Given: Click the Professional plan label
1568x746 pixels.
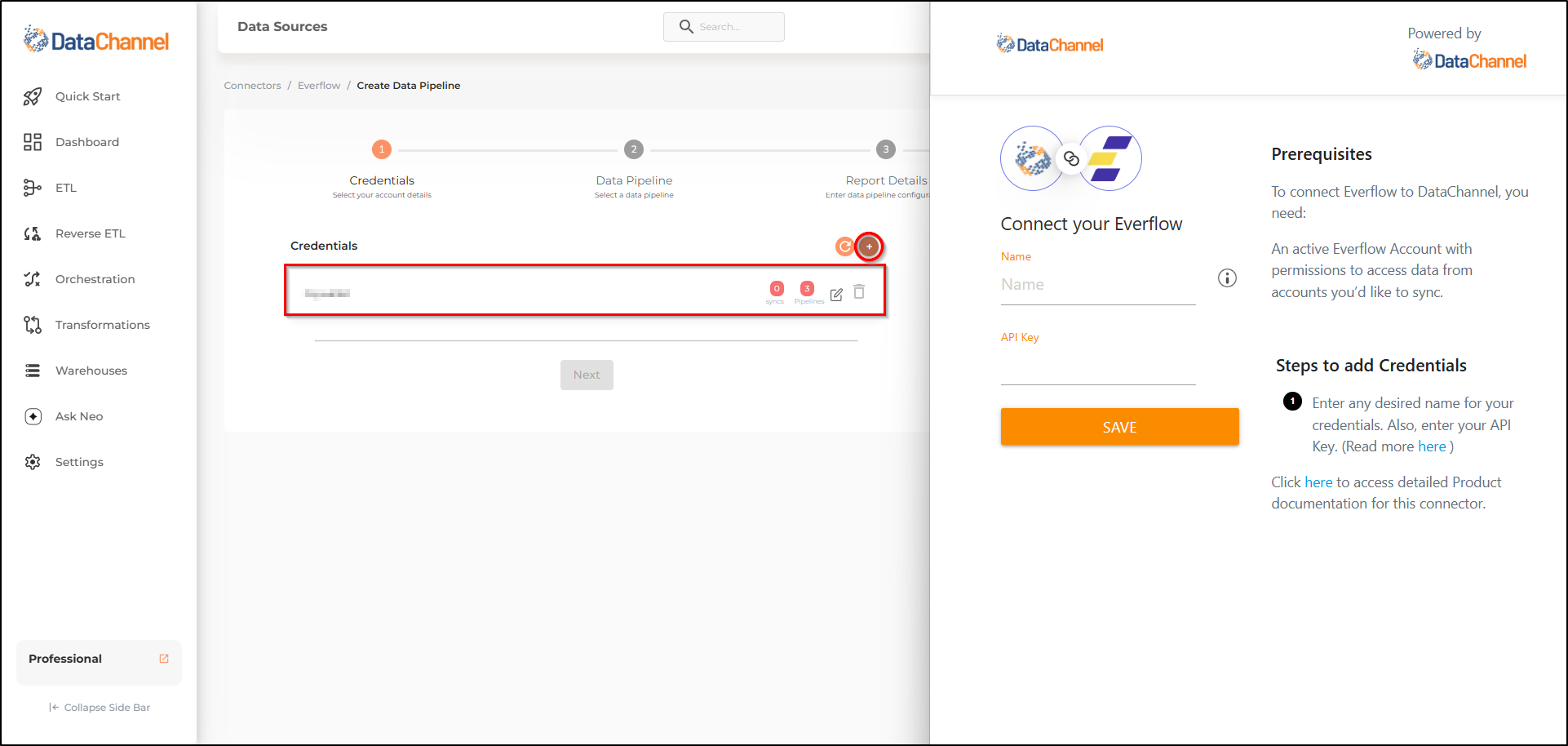Looking at the screenshot, I should pos(65,659).
